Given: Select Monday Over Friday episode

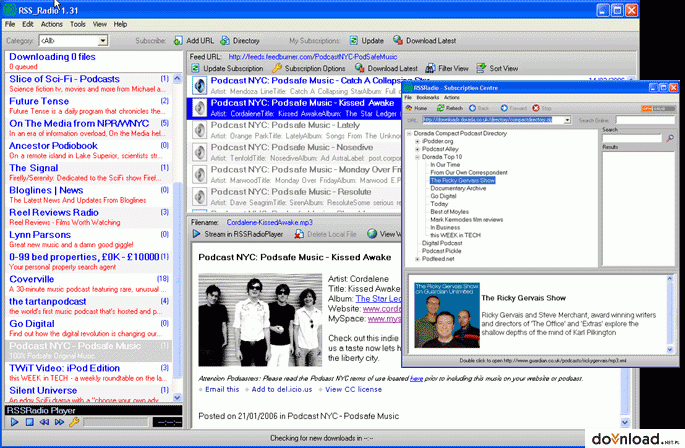Looking at the screenshot, I should coord(295,174).
